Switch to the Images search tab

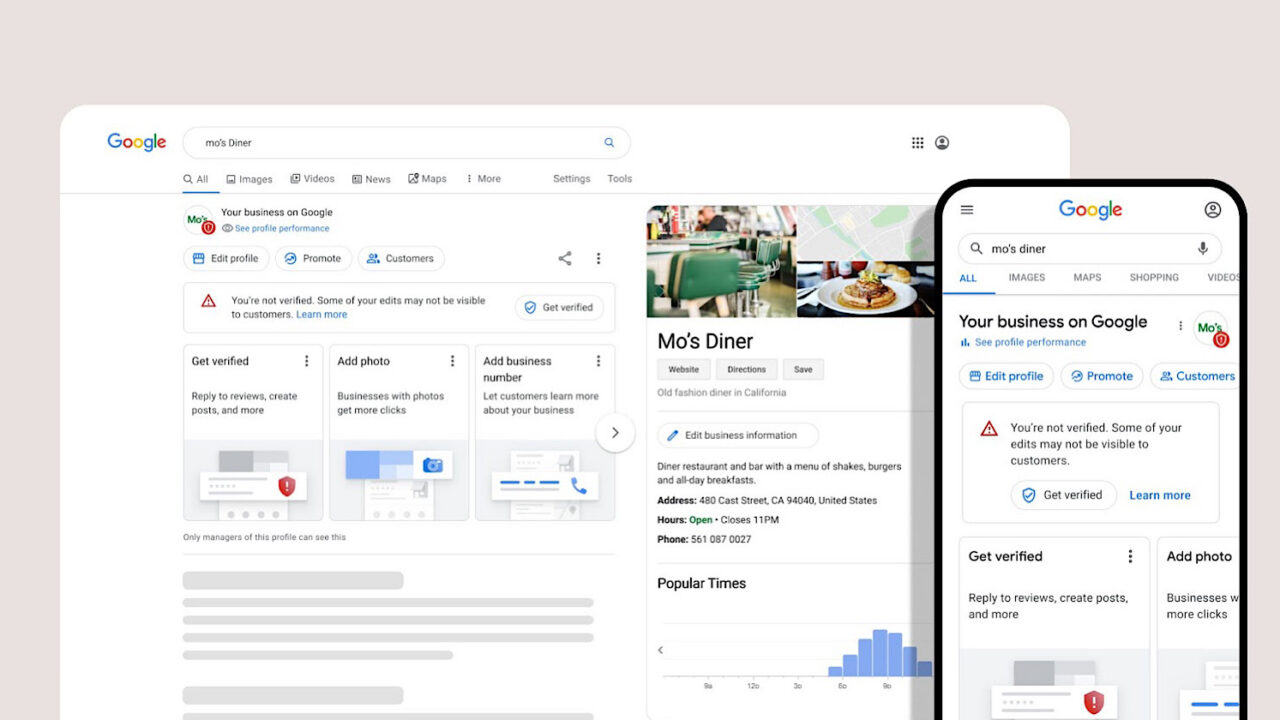click(x=249, y=178)
